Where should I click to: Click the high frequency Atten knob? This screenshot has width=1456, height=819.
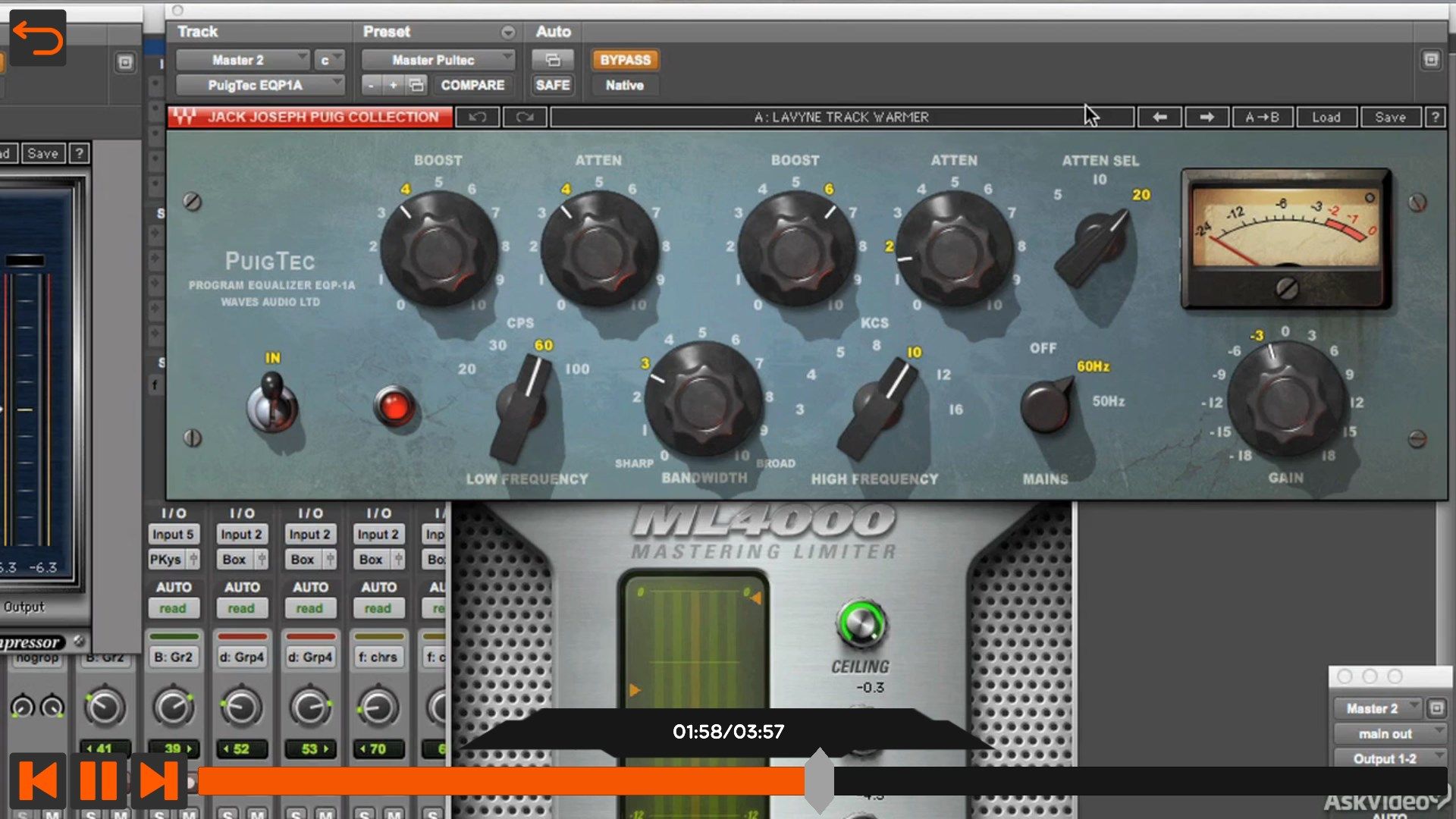tap(955, 249)
